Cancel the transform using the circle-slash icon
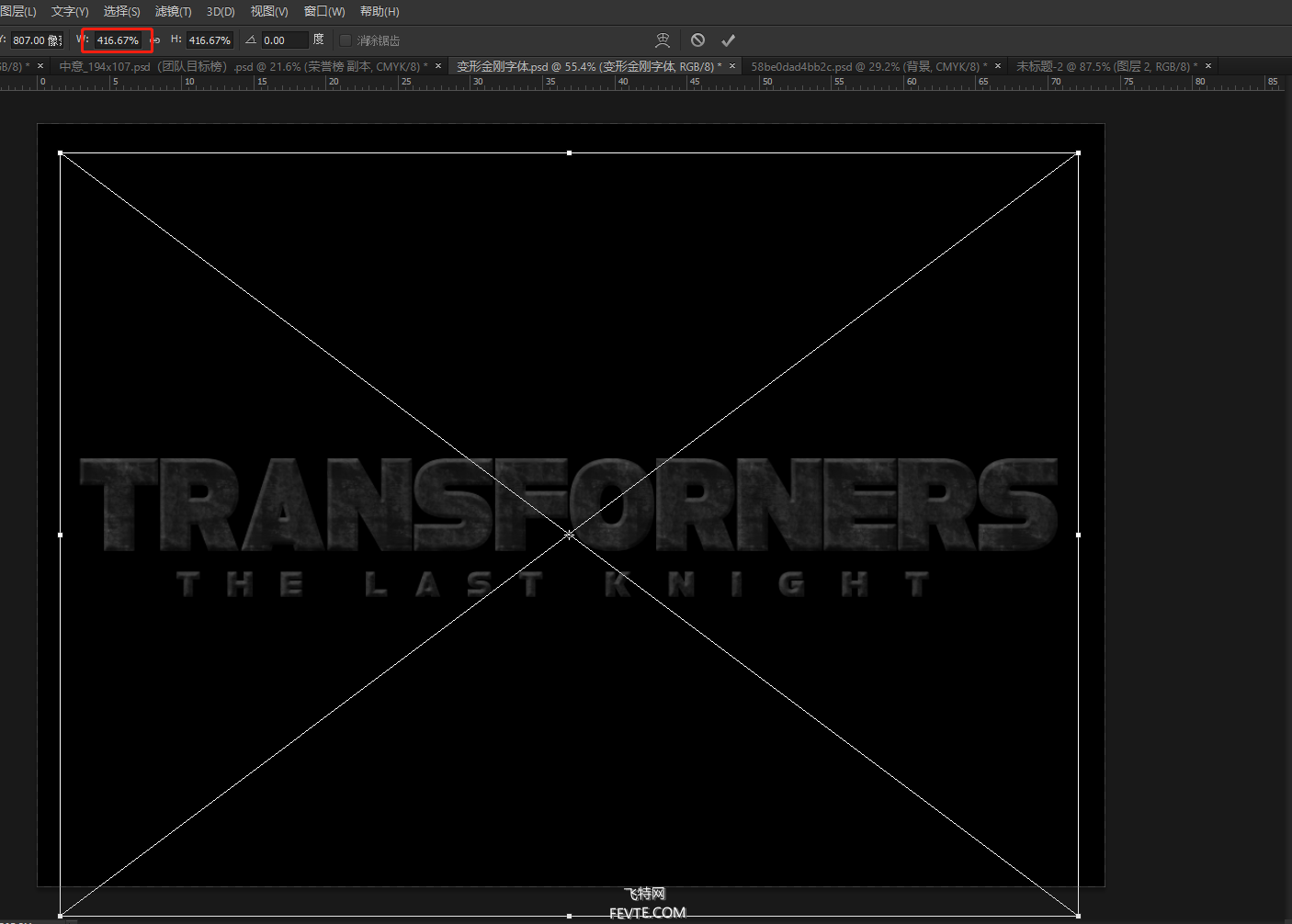 [698, 40]
